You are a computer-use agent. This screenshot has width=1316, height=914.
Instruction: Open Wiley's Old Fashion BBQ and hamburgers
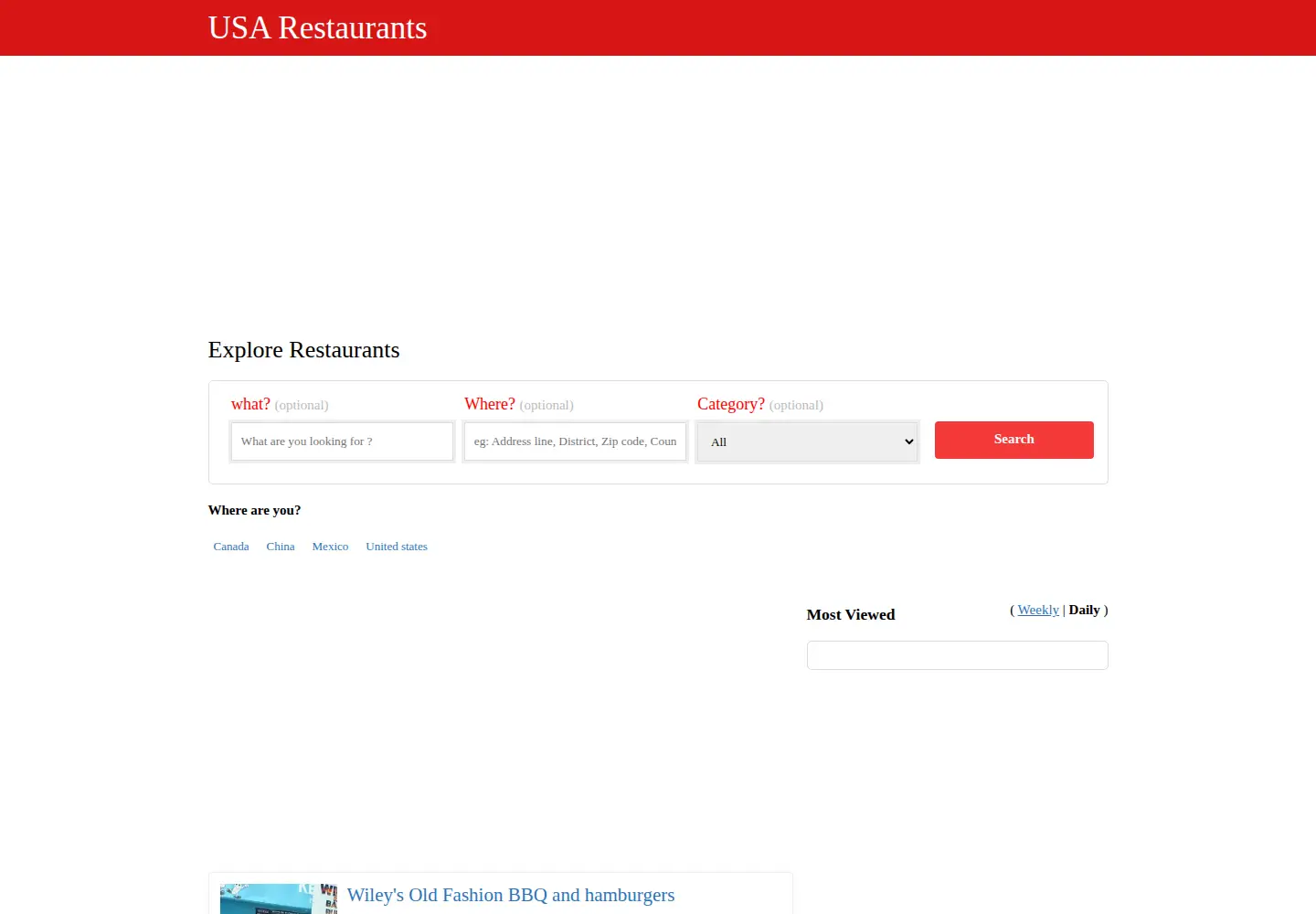coord(511,895)
